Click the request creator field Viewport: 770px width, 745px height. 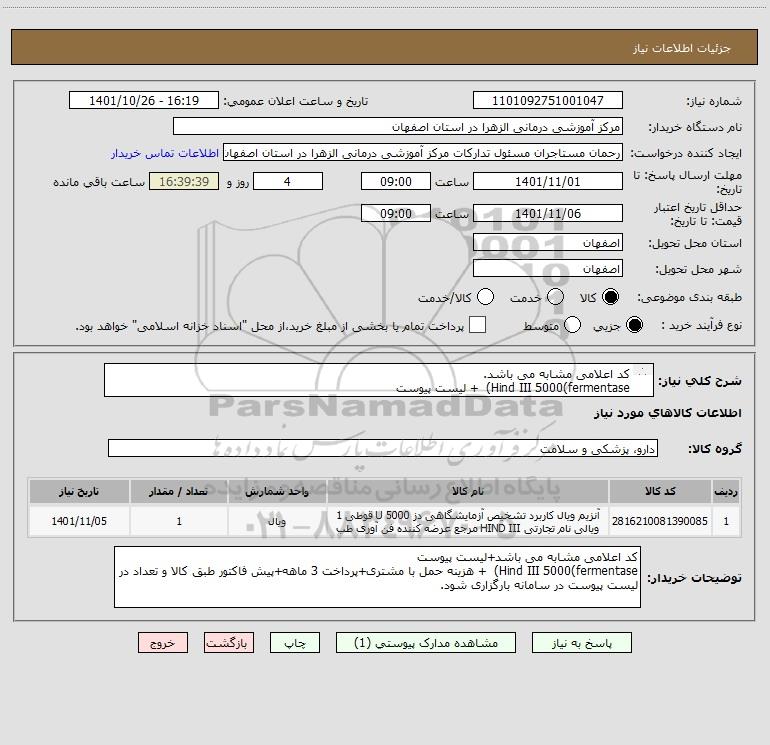coord(423,153)
